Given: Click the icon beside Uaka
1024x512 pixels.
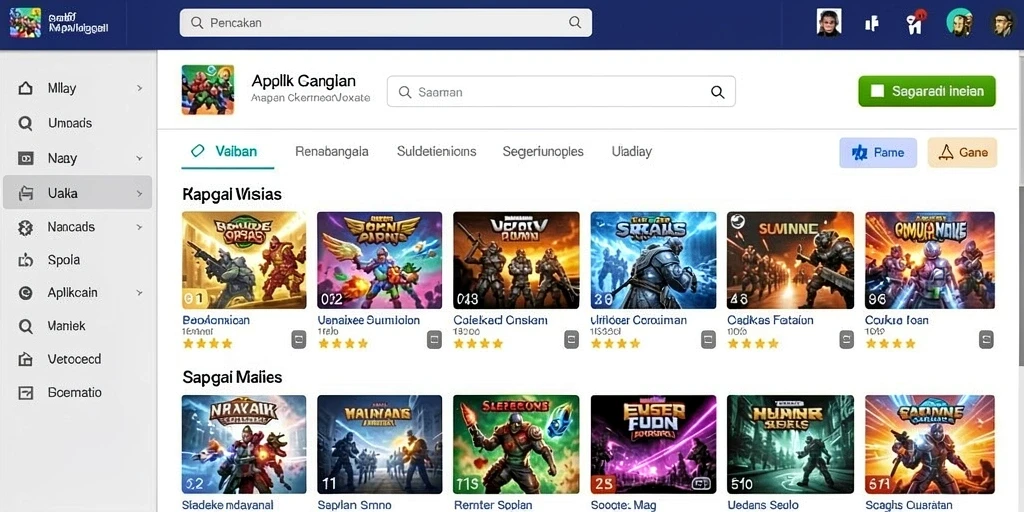Looking at the screenshot, I should 25,193.
